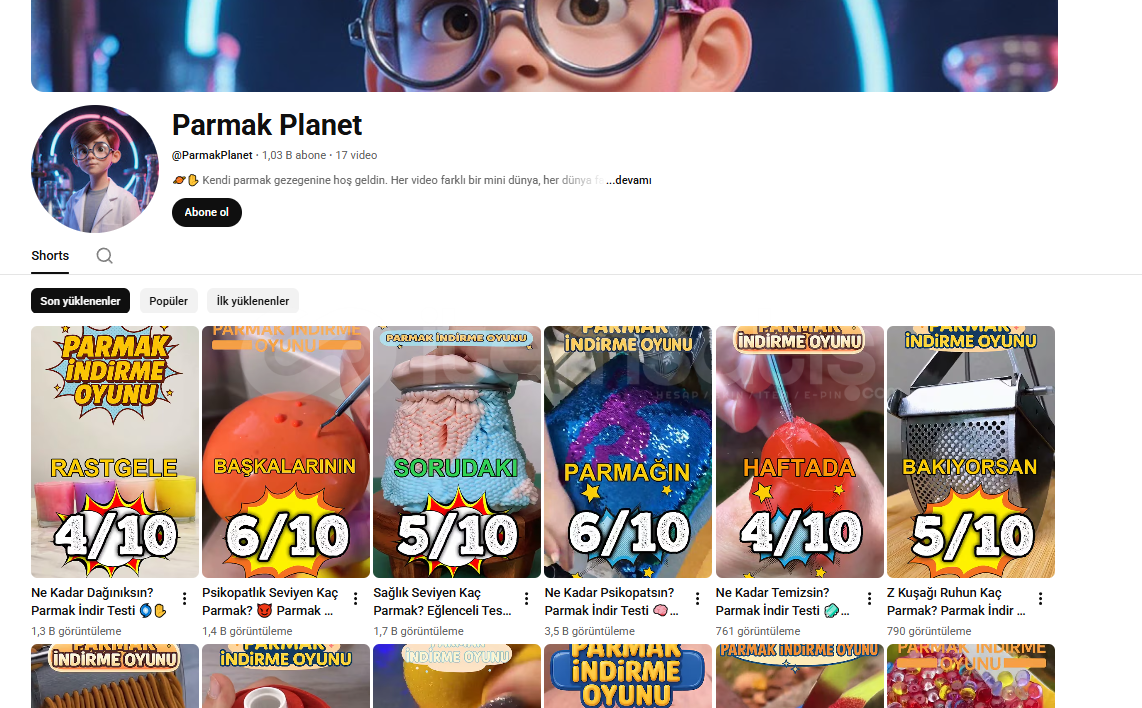Image resolution: width=1142 pixels, height=708 pixels.
Task: Open three-dot menu for Ne Kadar Psikopatsın video
Action: pyautogui.click(x=698, y=599)
